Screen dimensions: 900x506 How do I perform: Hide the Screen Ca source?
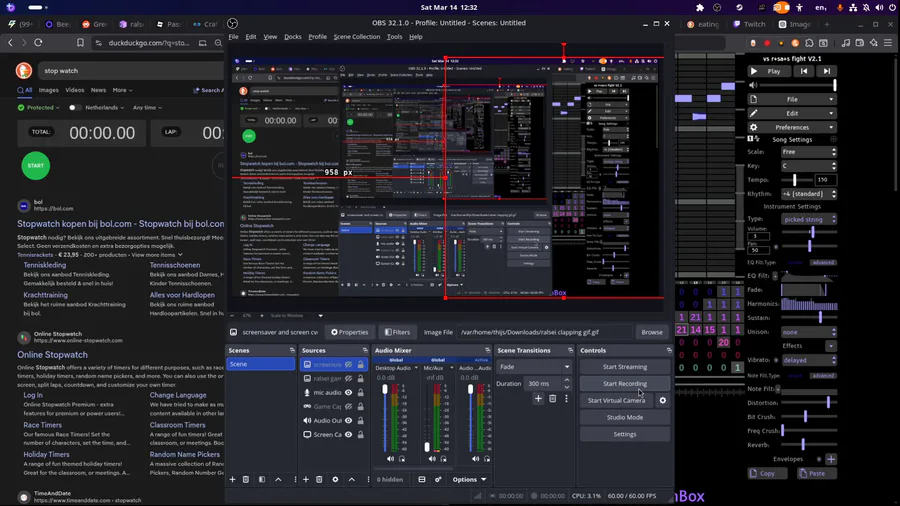(x=348, y=435)
